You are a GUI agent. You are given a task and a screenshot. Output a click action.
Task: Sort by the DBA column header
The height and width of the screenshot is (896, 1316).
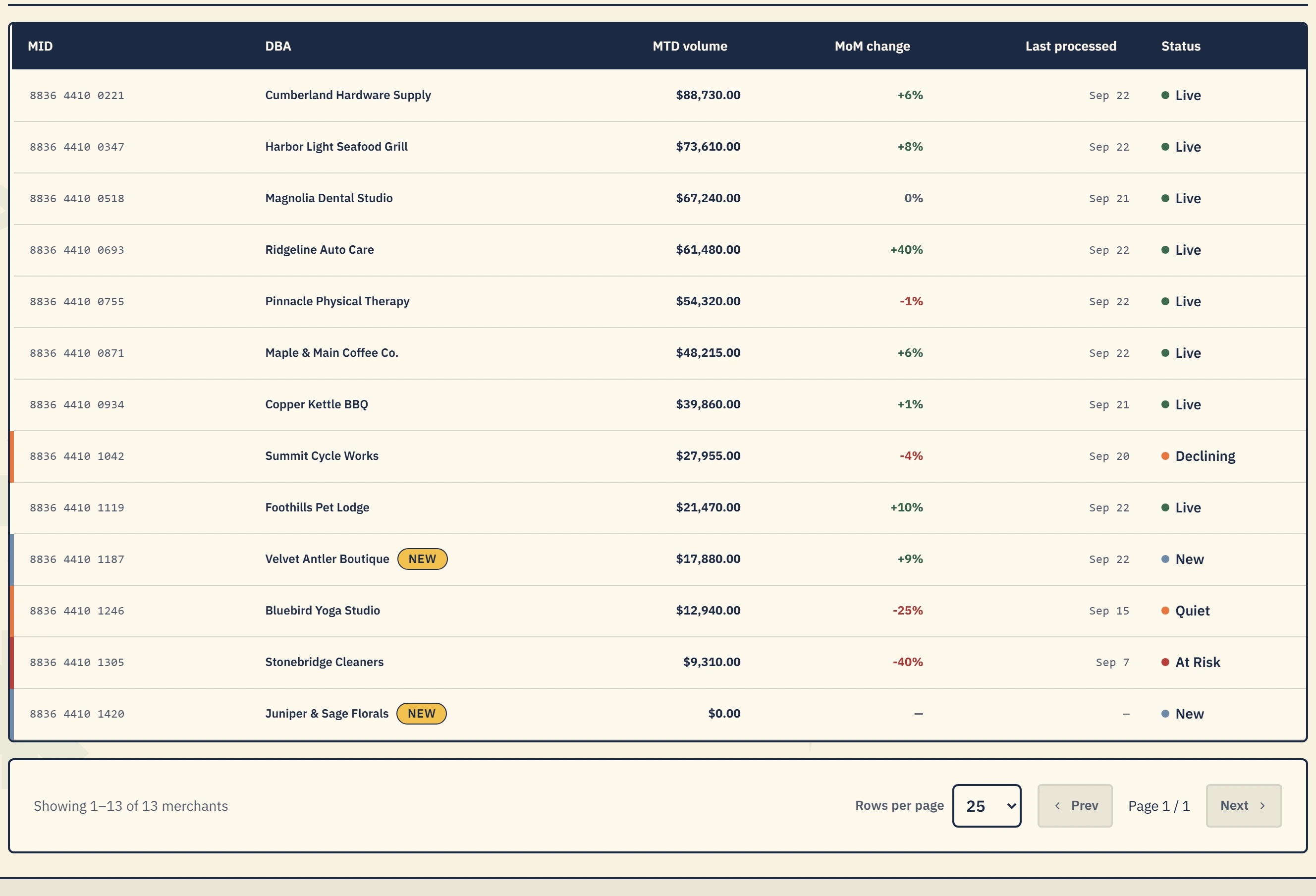278,46
